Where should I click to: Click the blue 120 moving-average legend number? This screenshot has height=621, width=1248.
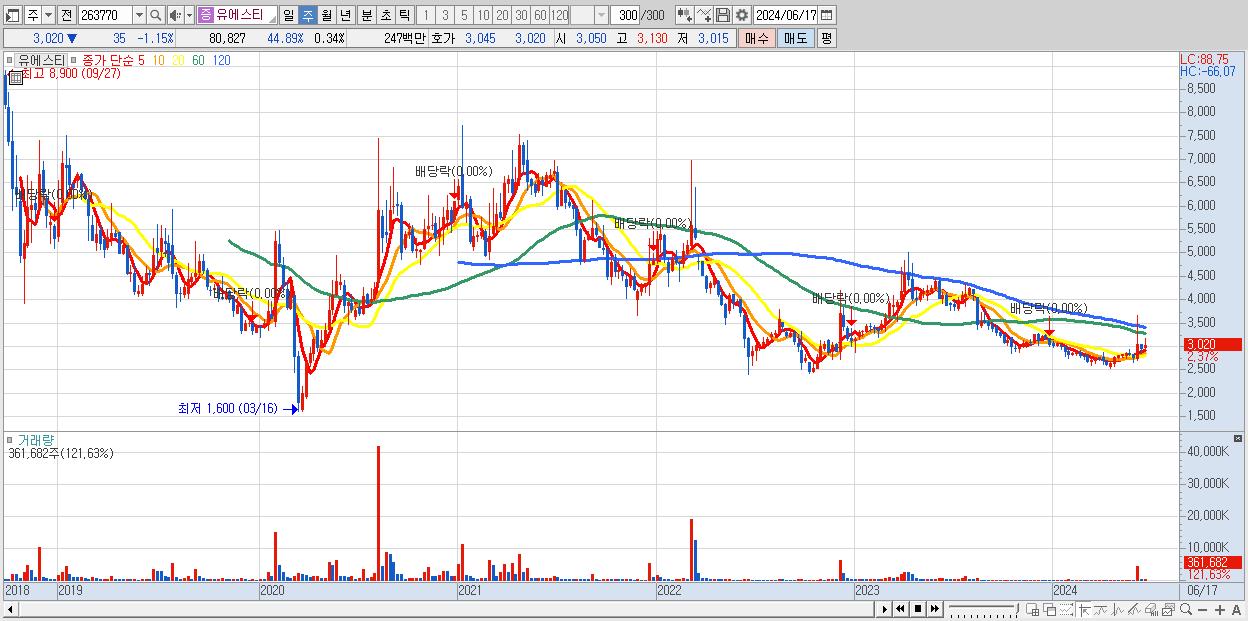[x=223, y=60]
